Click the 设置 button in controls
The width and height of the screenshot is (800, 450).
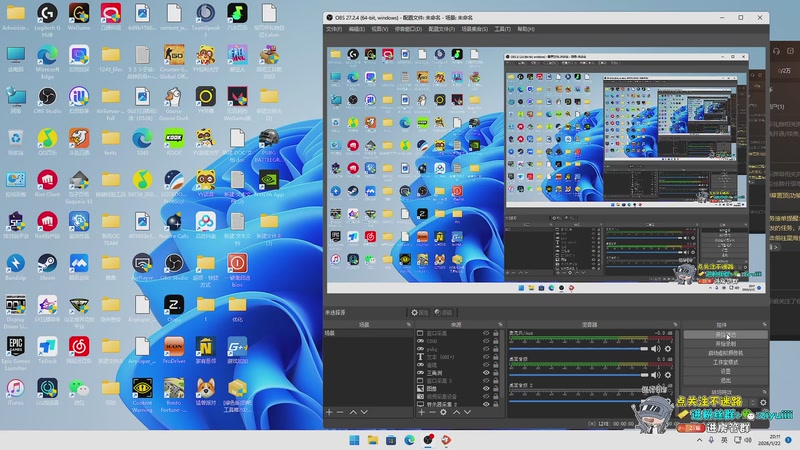click(727, 371)
